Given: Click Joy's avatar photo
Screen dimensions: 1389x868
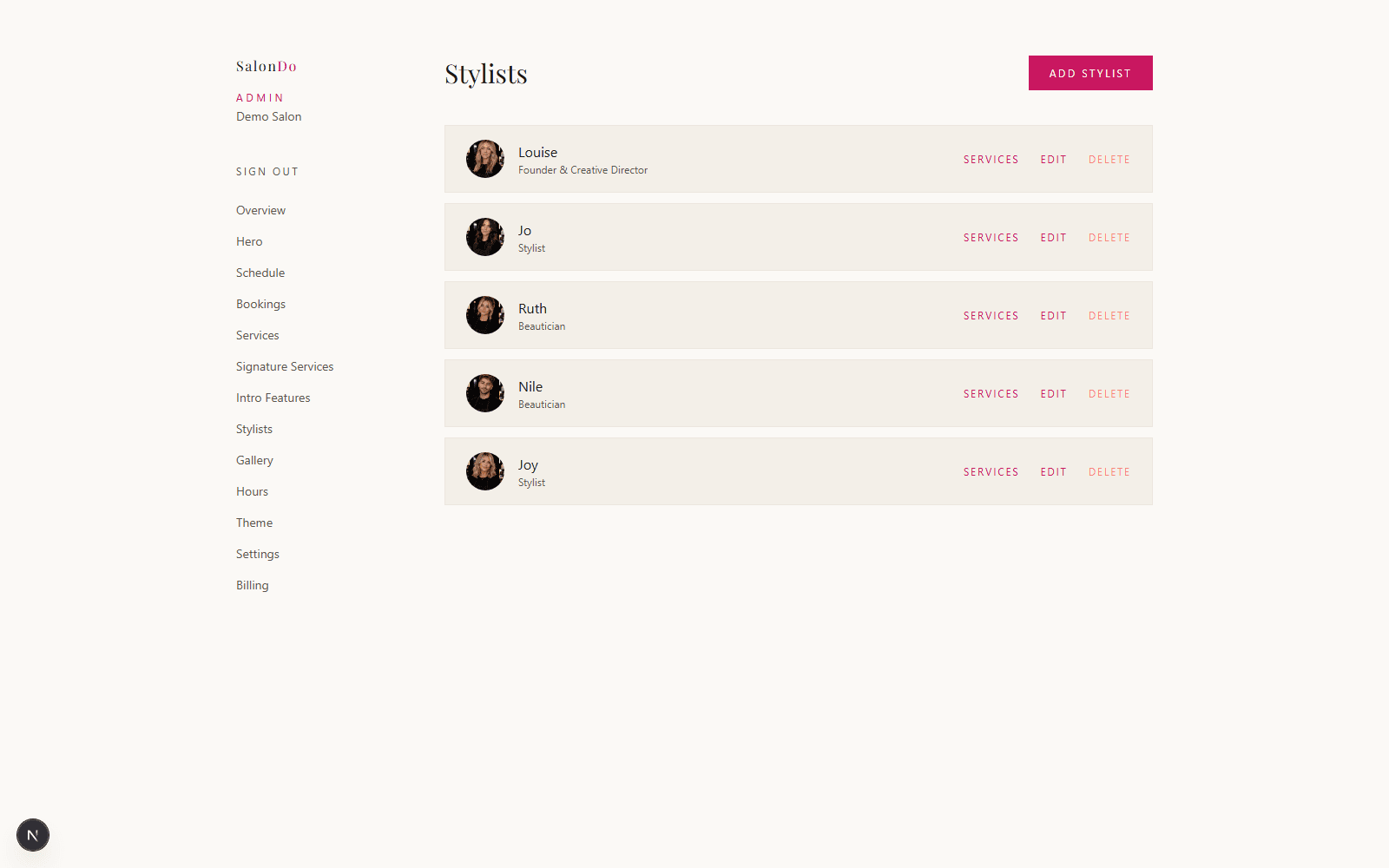Looking at the screenshot, I should [485, 471].
